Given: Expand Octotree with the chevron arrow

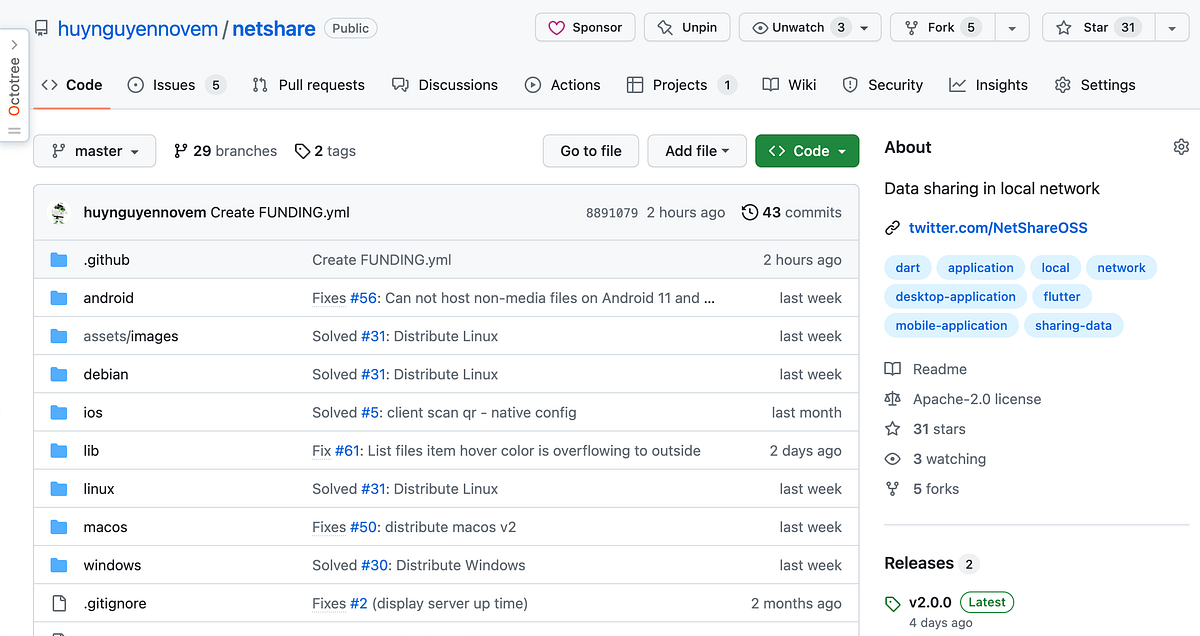Looking at the screenshot, I should (x=14, y=44).
